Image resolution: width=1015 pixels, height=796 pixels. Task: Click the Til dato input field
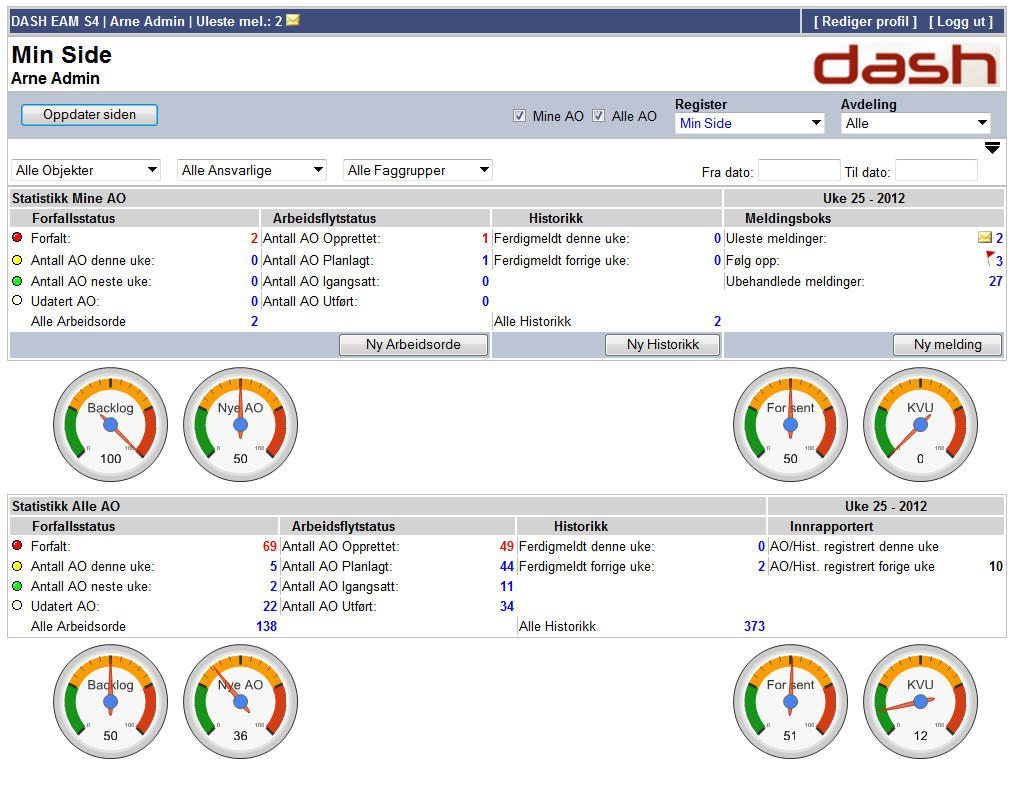point(936,171)
